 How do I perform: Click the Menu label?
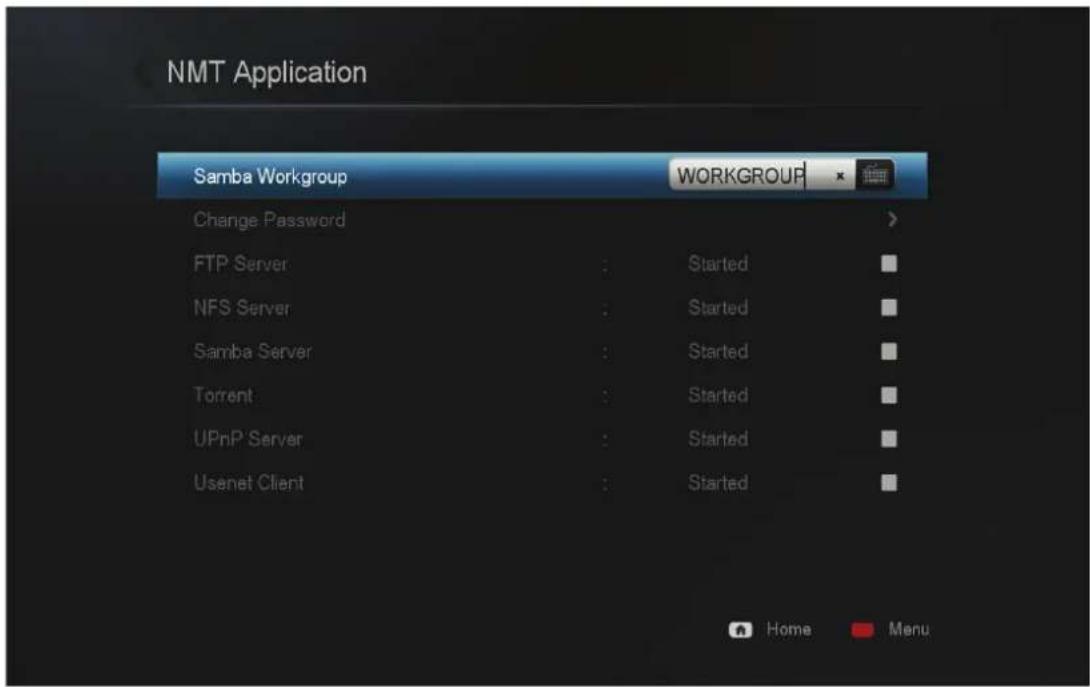pos(909,629)
